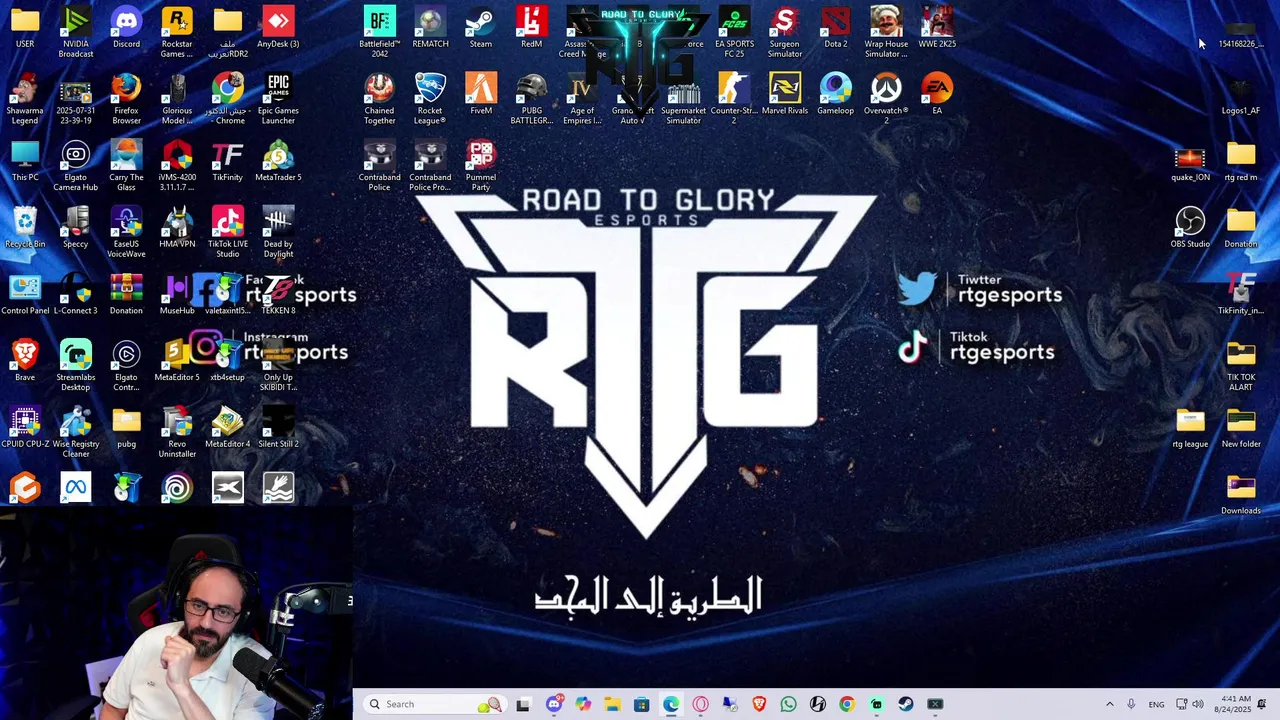Open Opera GX from the taskbar
The image size is (1280, 720).
point(700,704)
